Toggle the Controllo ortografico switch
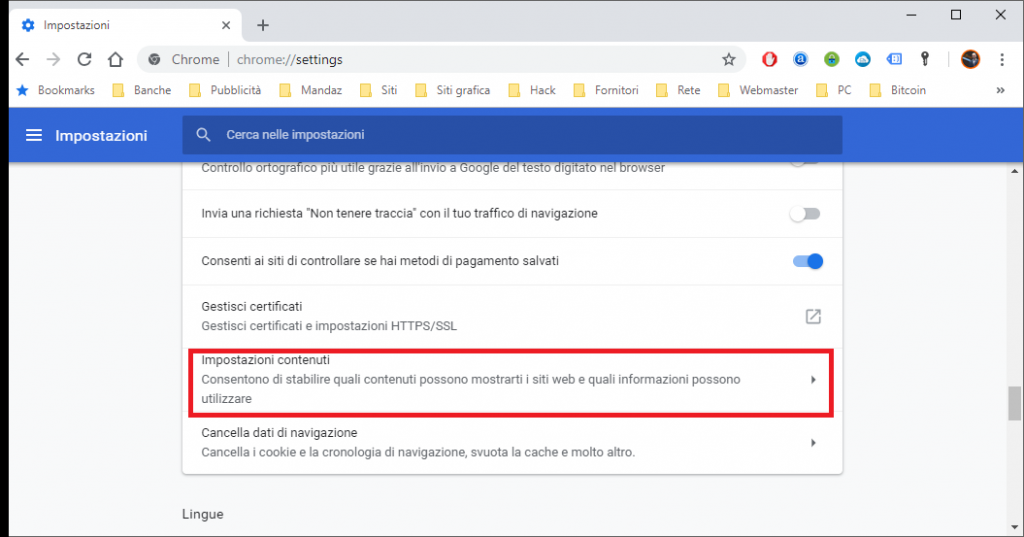The width and height of the screenshot is (1024, 537). click(x=805, y=162)
